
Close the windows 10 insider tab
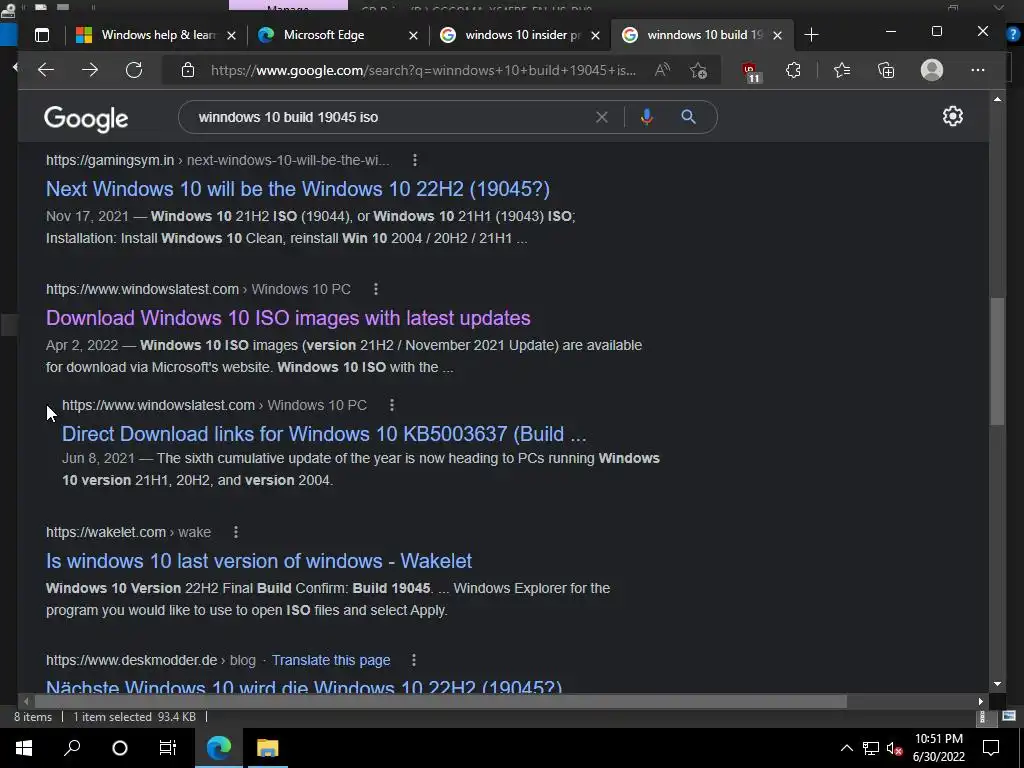coord(595,35)
